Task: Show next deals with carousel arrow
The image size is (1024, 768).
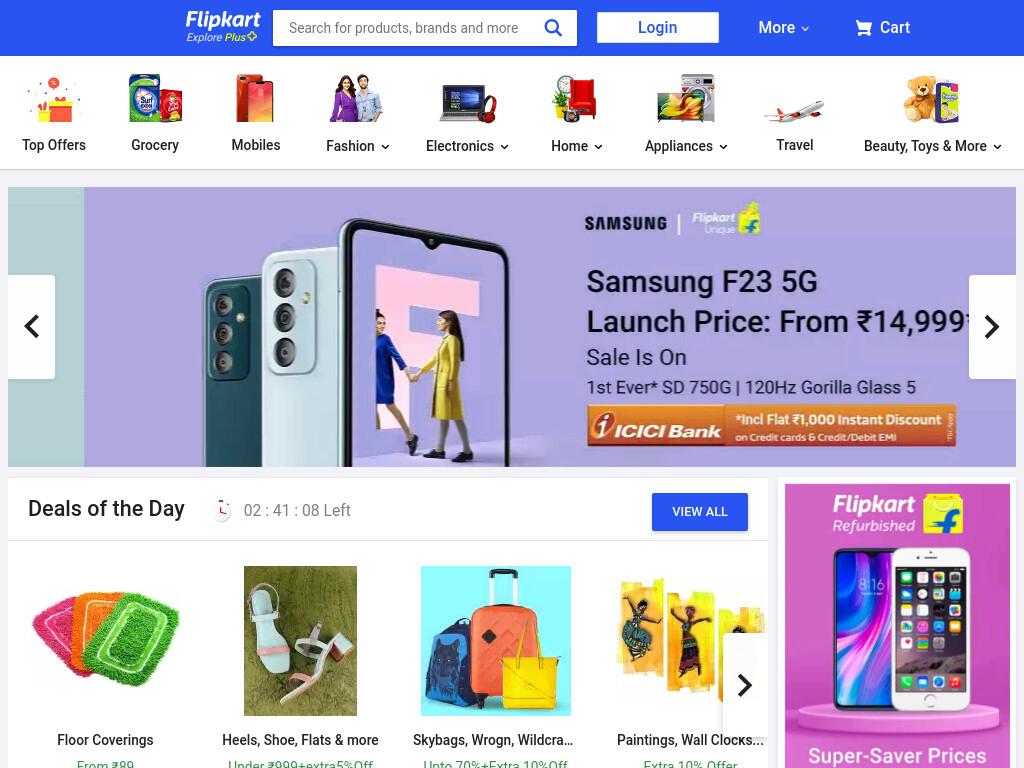Action: pos(744,685)
